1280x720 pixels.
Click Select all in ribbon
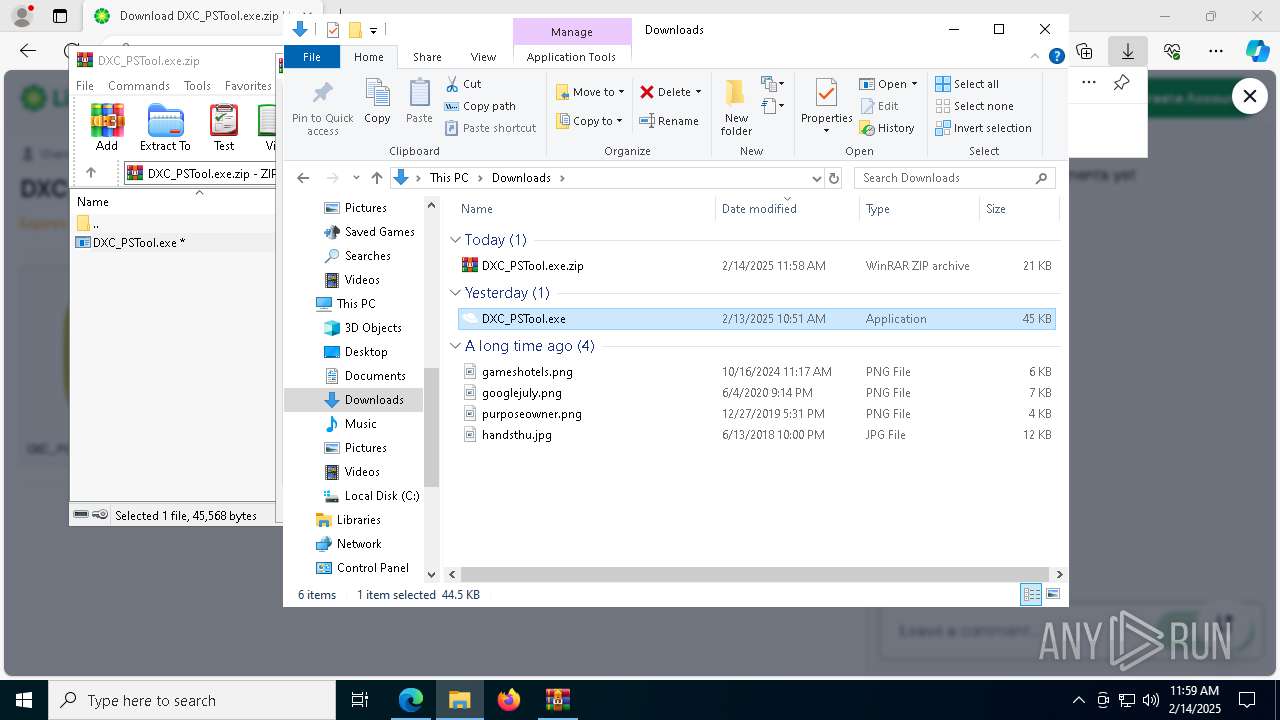(967, 84)
